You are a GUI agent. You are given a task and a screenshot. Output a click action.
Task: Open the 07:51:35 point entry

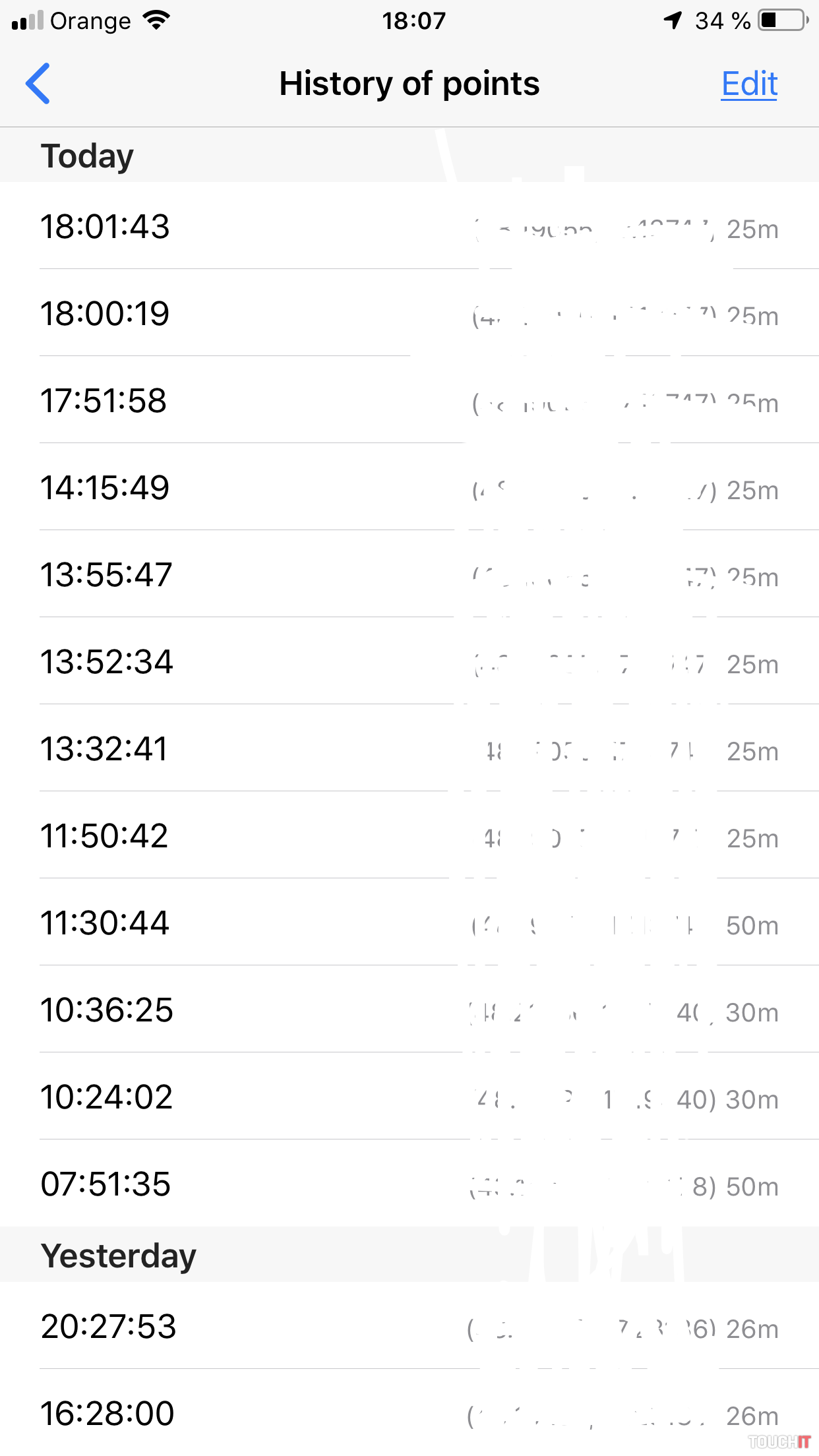point(409,1184)
